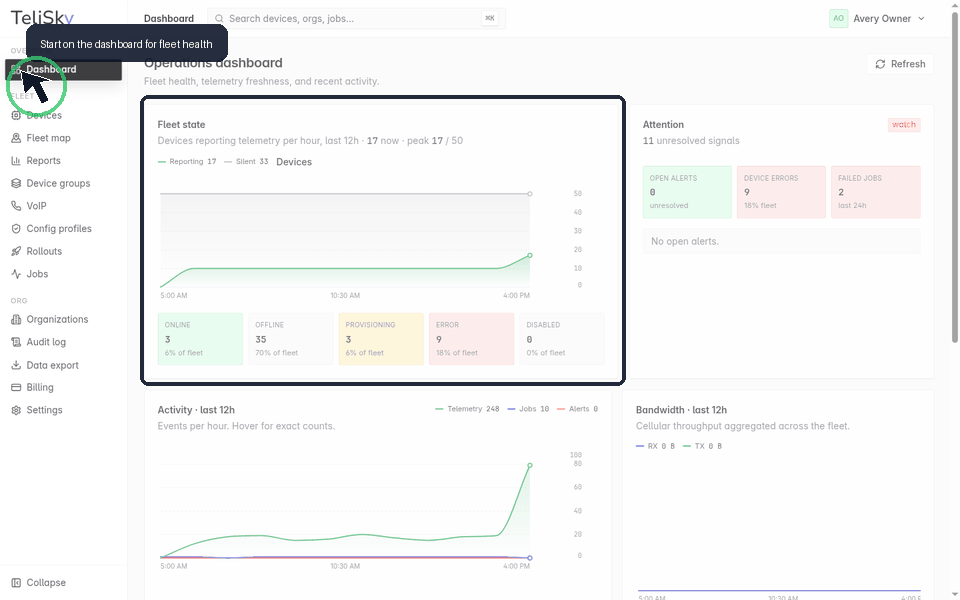960x600 pixels.
Task: Open the Fleet map icon in sidebar
Action: tap(16, 138)
